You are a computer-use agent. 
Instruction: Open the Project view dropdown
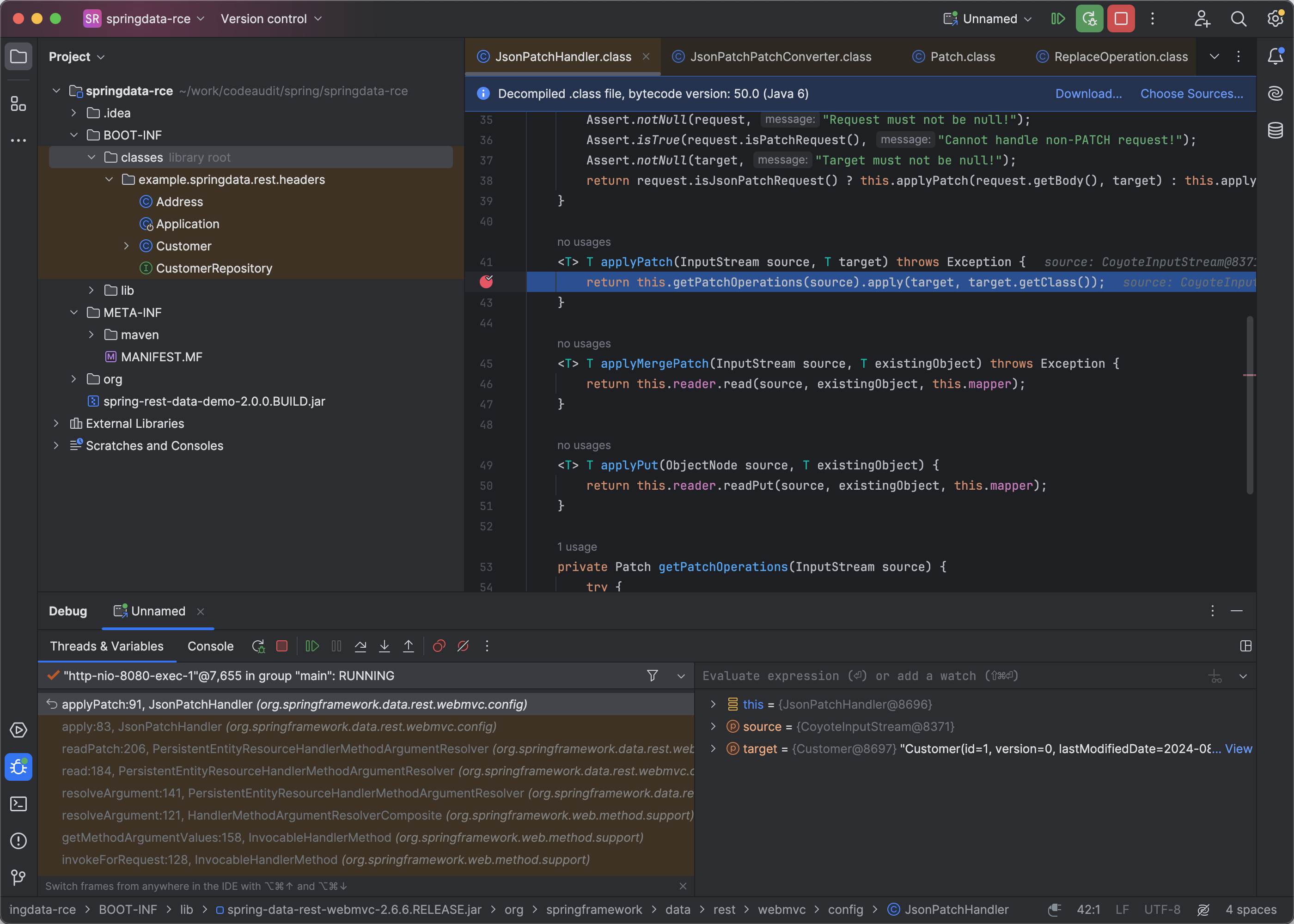[x=77, y=56]
